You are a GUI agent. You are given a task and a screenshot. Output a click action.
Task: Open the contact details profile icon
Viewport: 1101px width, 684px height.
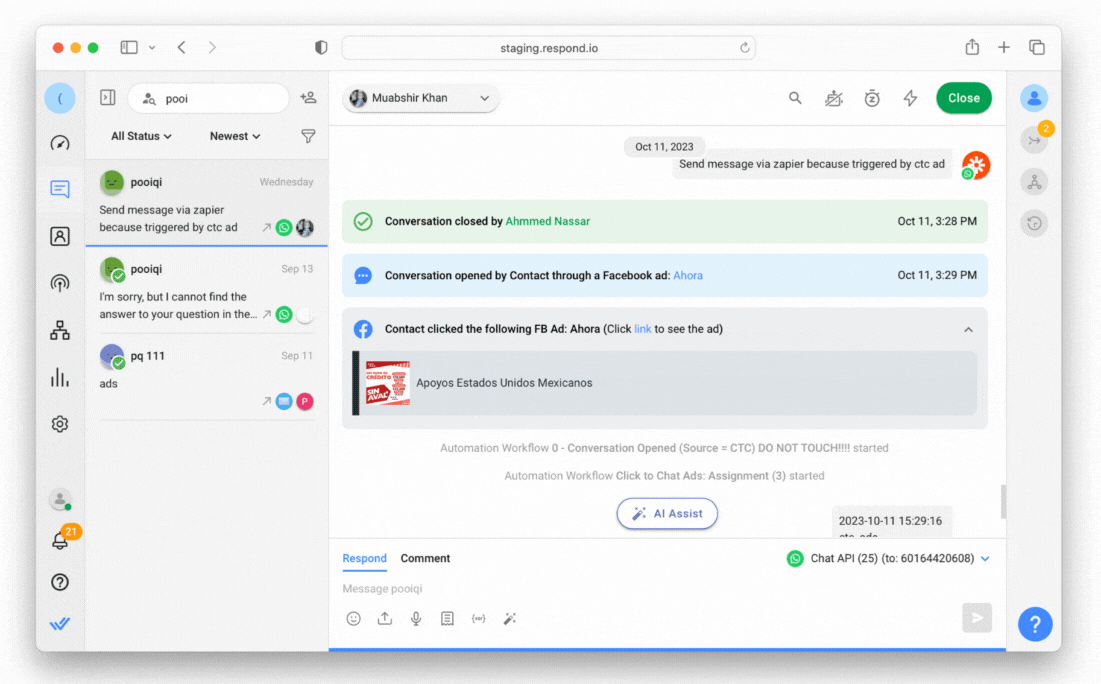[1034, 98]
